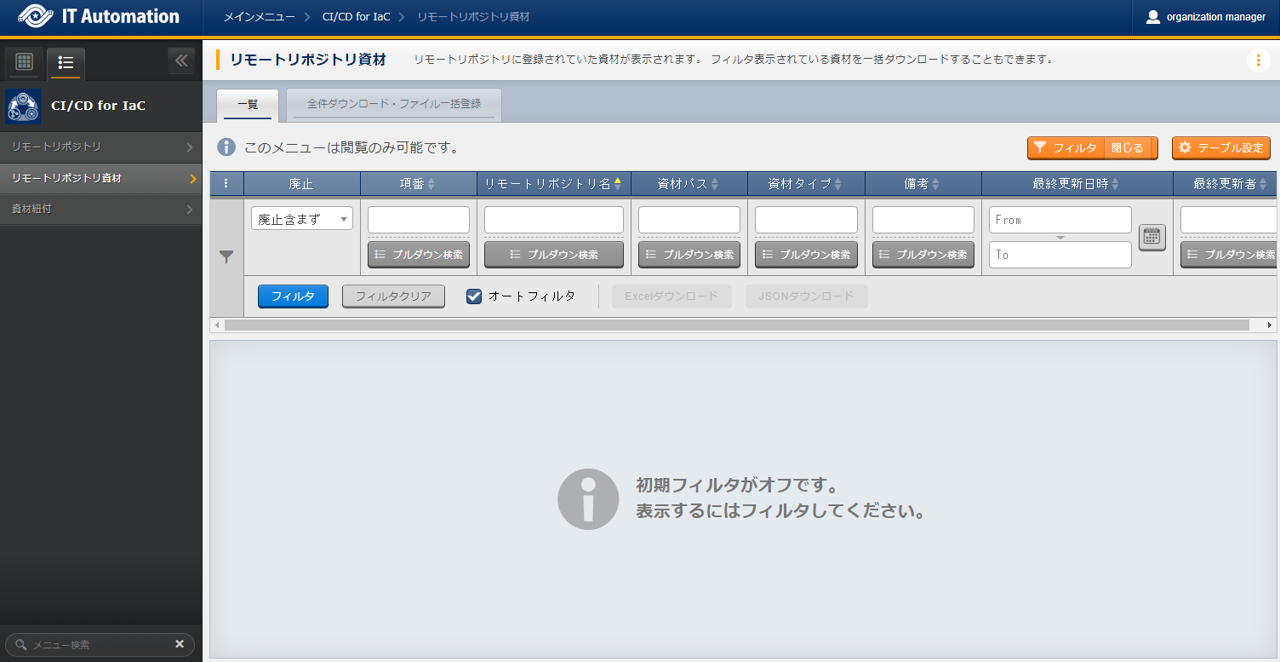
Task: Select リモートリポジトリ in sidebar menu
Action: (x=100, y=147)
